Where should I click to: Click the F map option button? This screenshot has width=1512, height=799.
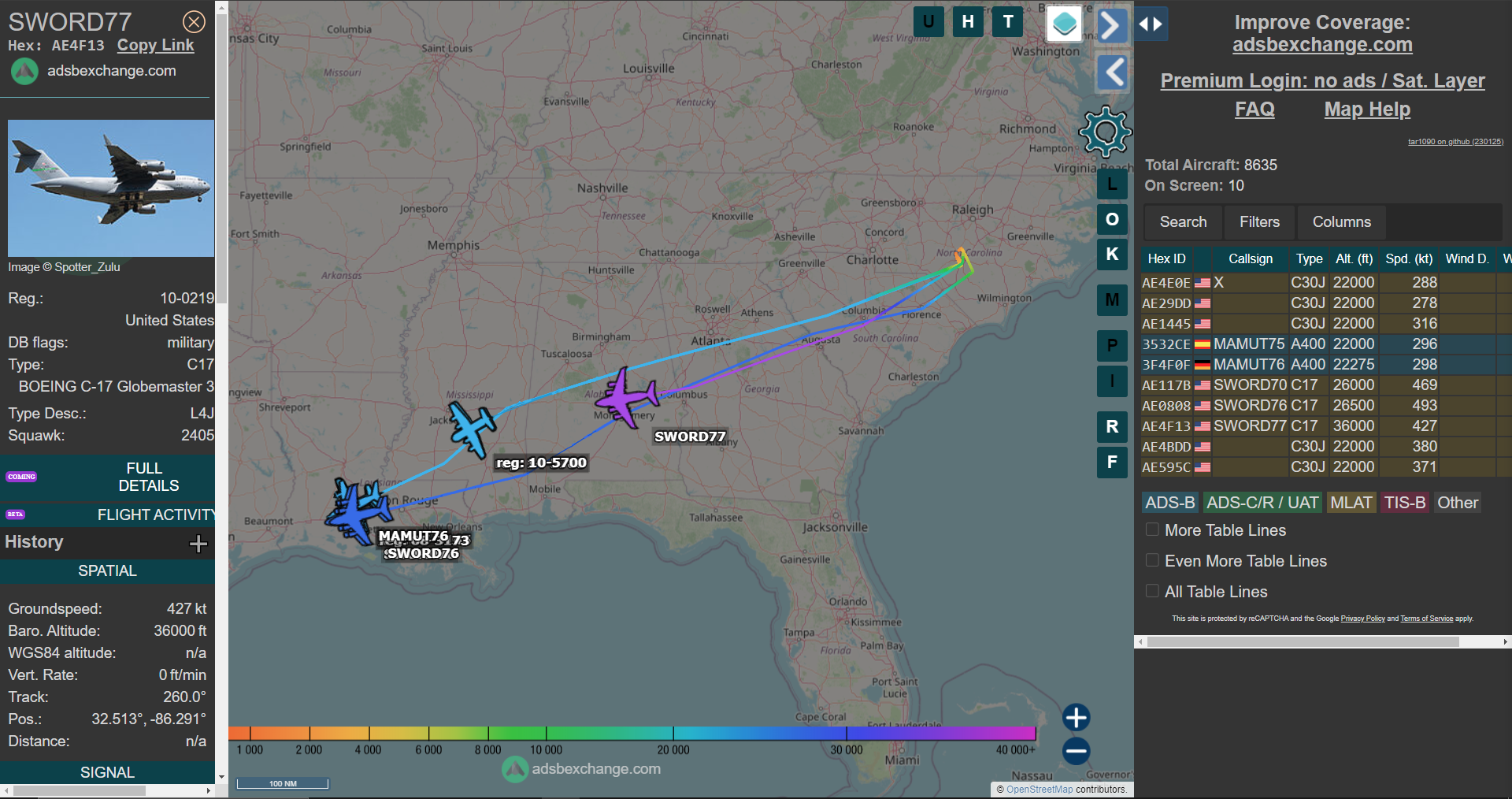[x=1112, y=462]
